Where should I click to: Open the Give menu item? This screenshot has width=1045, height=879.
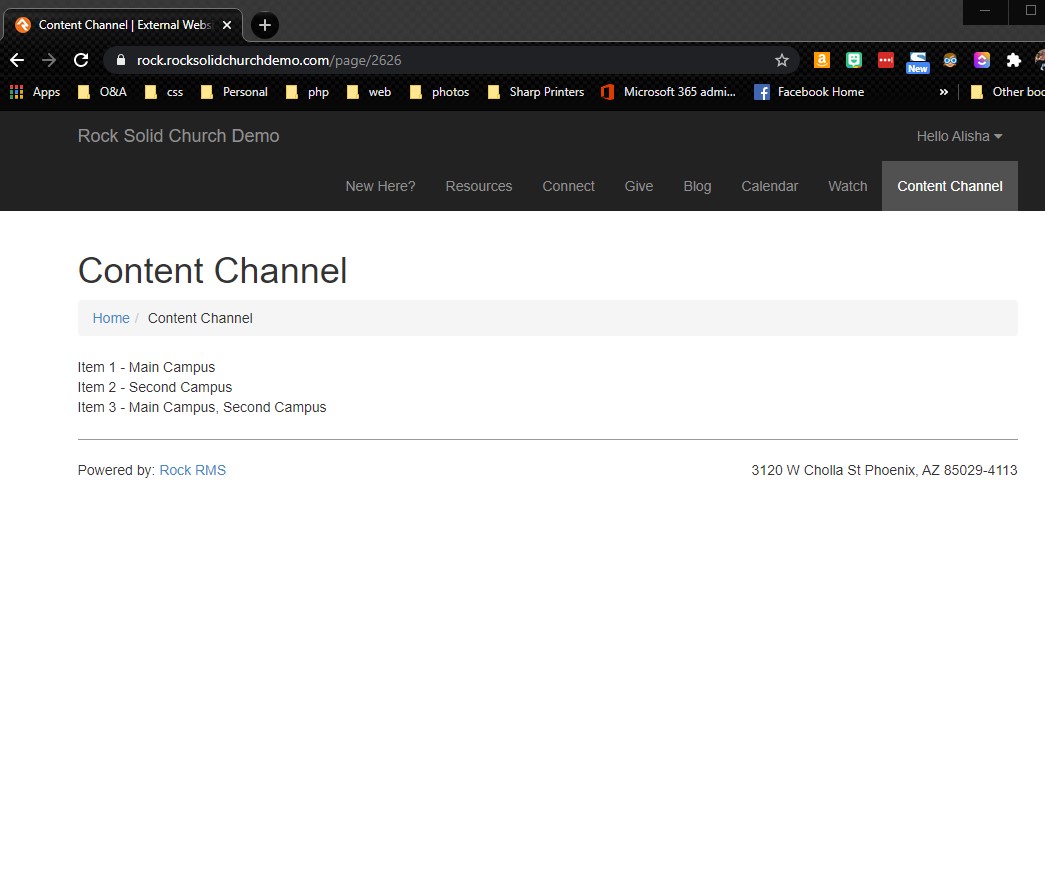638,186
